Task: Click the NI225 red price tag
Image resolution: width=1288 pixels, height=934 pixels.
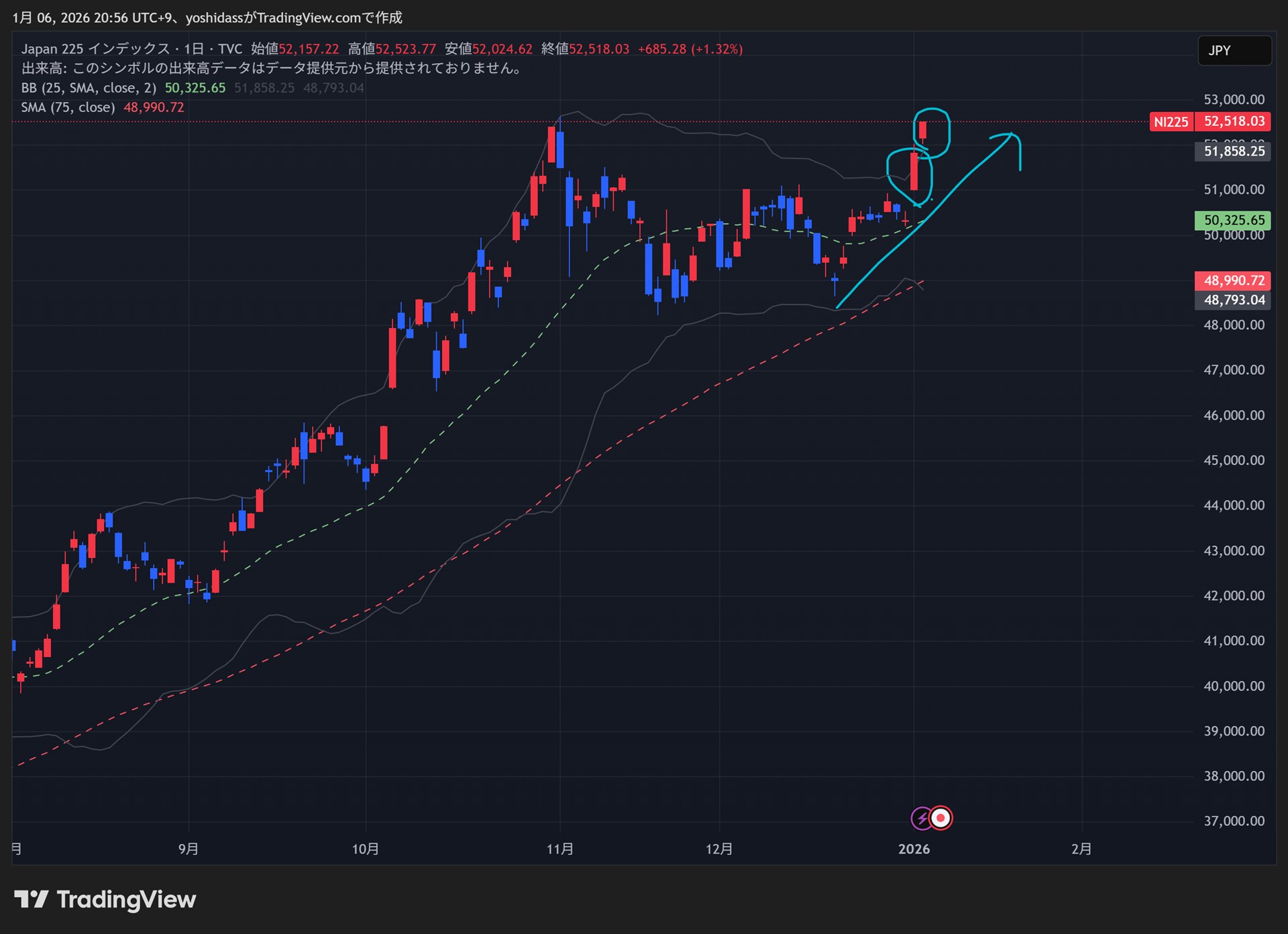Action: pyautogui.click(x=1171, y=122)
